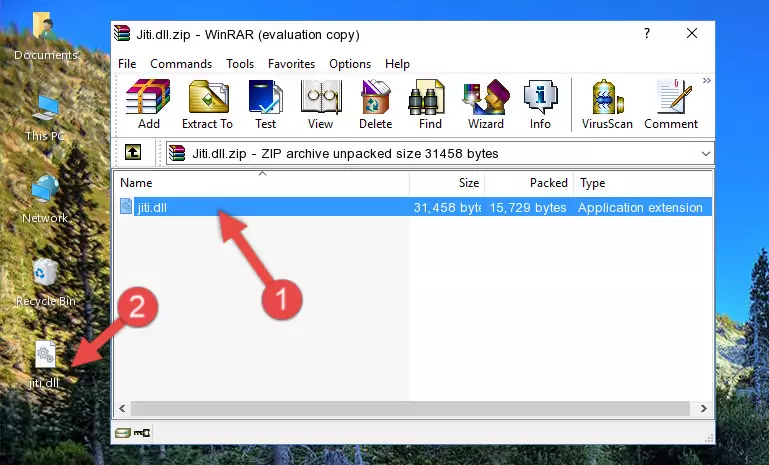Click right arrow of horizontal scrollbar
Viewport: 769px width, 465px height.
tap(703, 409)
